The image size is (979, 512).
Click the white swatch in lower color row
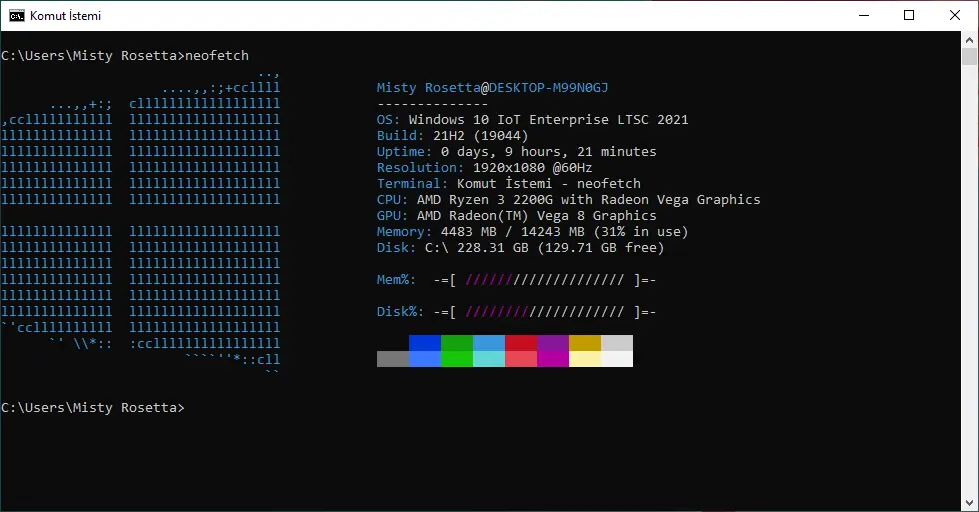(x=617, y=359)
